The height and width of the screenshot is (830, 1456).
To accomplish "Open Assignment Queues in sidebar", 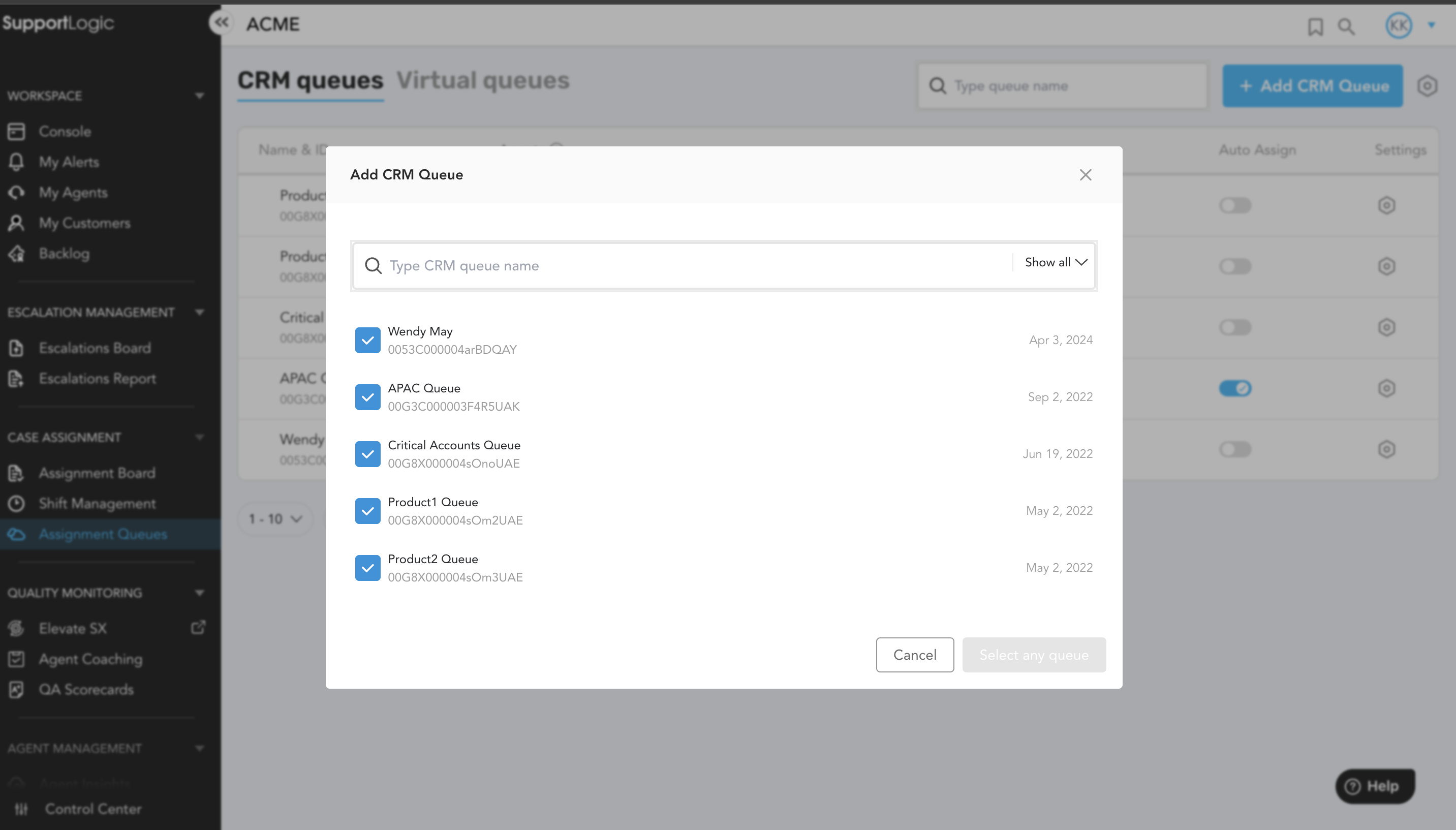I will point(103,534).
